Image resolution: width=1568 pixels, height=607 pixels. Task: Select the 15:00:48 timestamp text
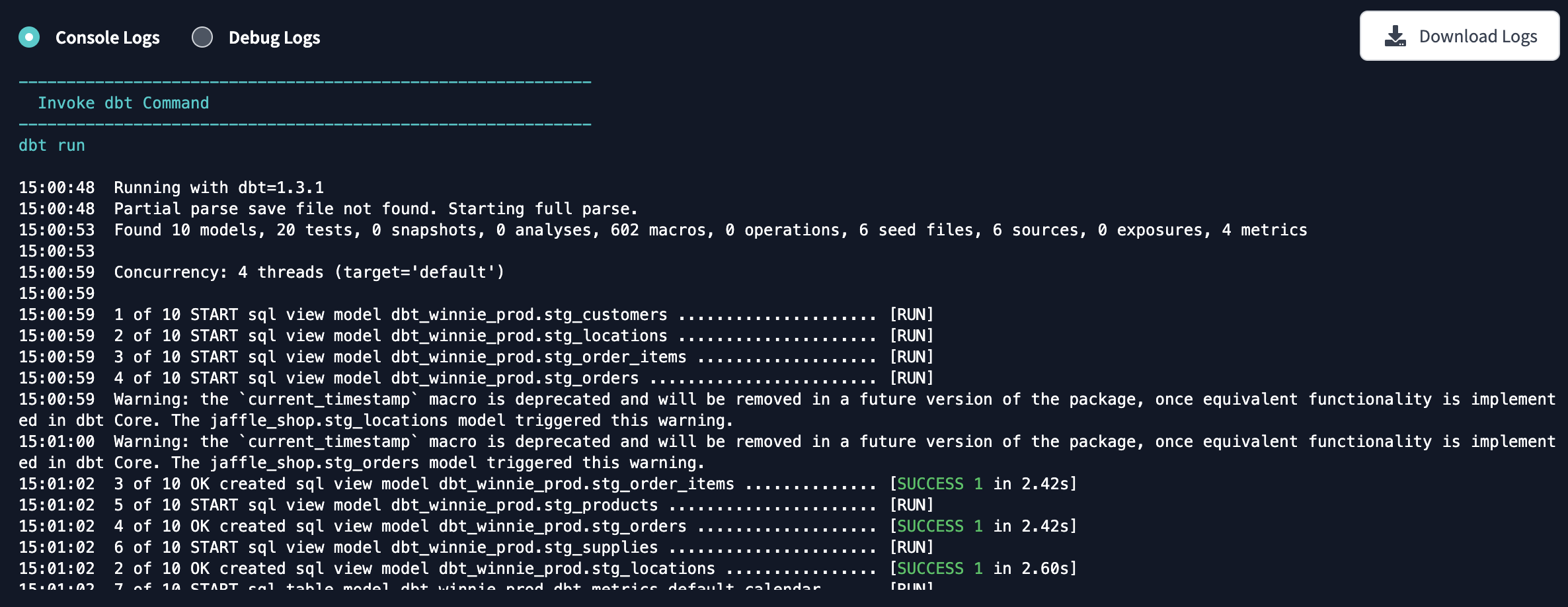(56, 187)
